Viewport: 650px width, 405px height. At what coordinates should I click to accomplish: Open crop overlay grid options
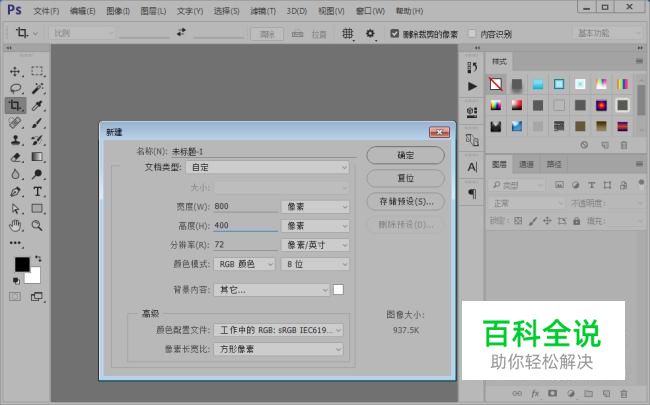tap(348, 33)
